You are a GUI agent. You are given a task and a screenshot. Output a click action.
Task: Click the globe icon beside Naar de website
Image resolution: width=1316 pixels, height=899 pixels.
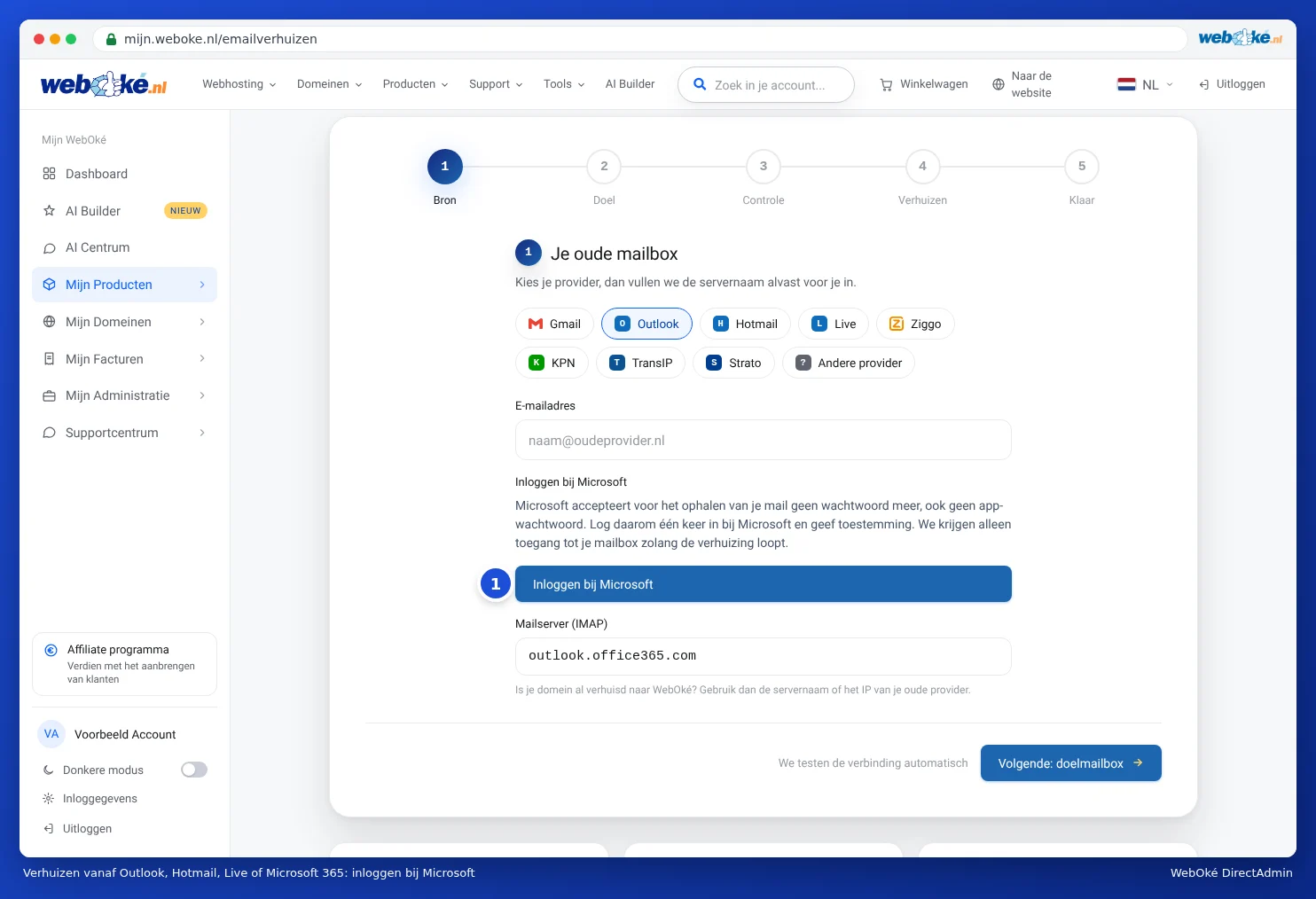999,84
